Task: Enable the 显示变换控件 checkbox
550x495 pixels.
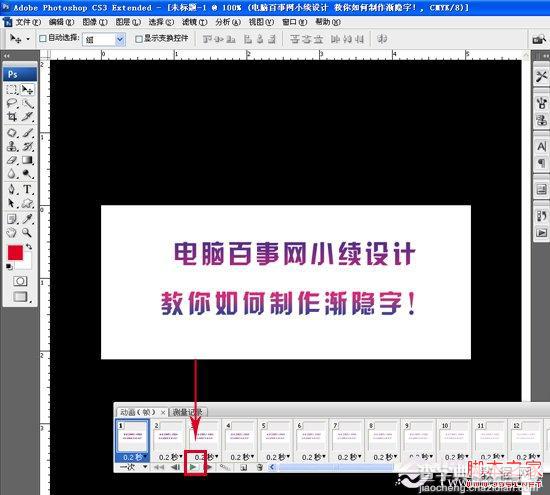Action: click(x=139, y=39)
